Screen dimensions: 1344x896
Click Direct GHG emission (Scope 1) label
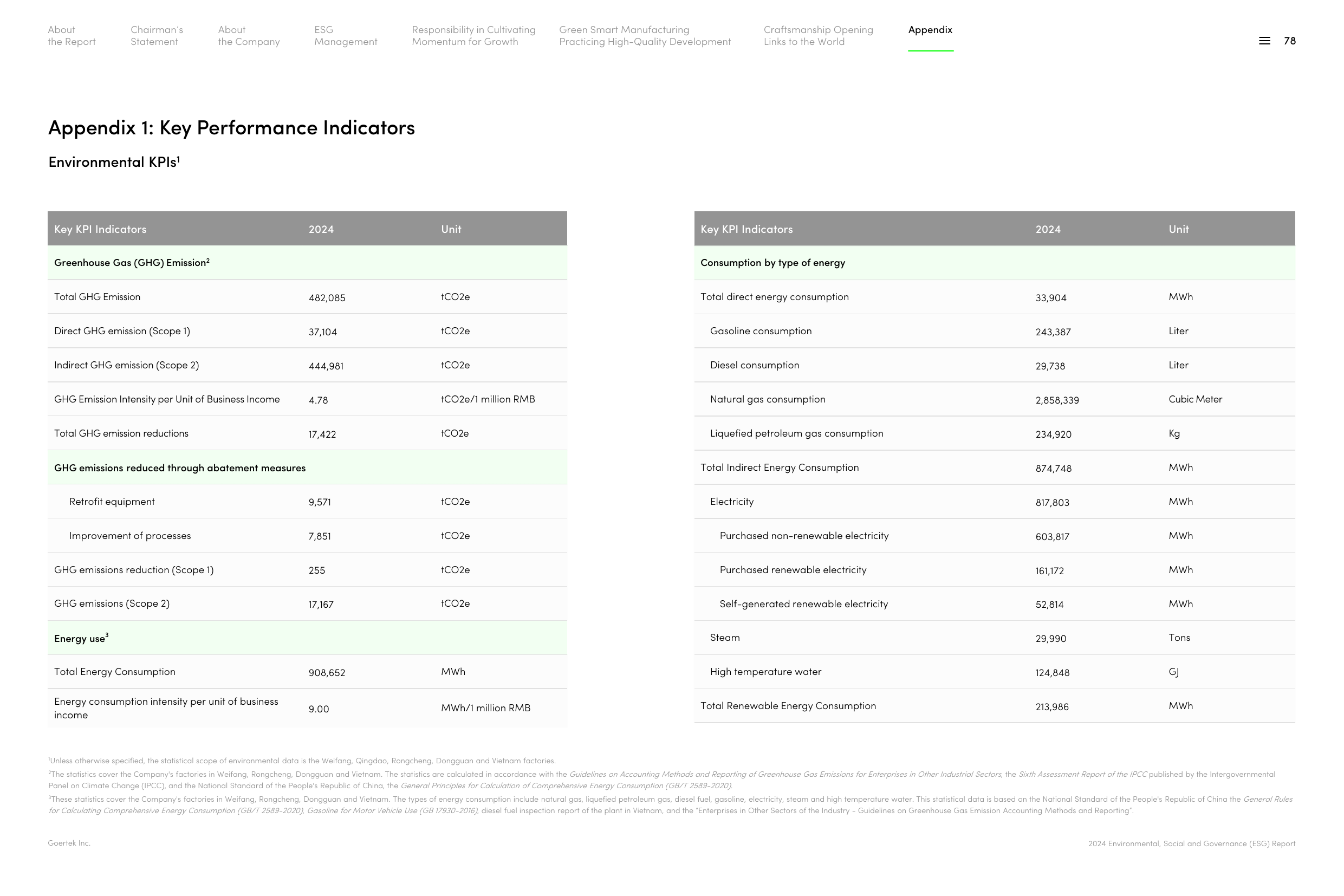pos(122,331)
